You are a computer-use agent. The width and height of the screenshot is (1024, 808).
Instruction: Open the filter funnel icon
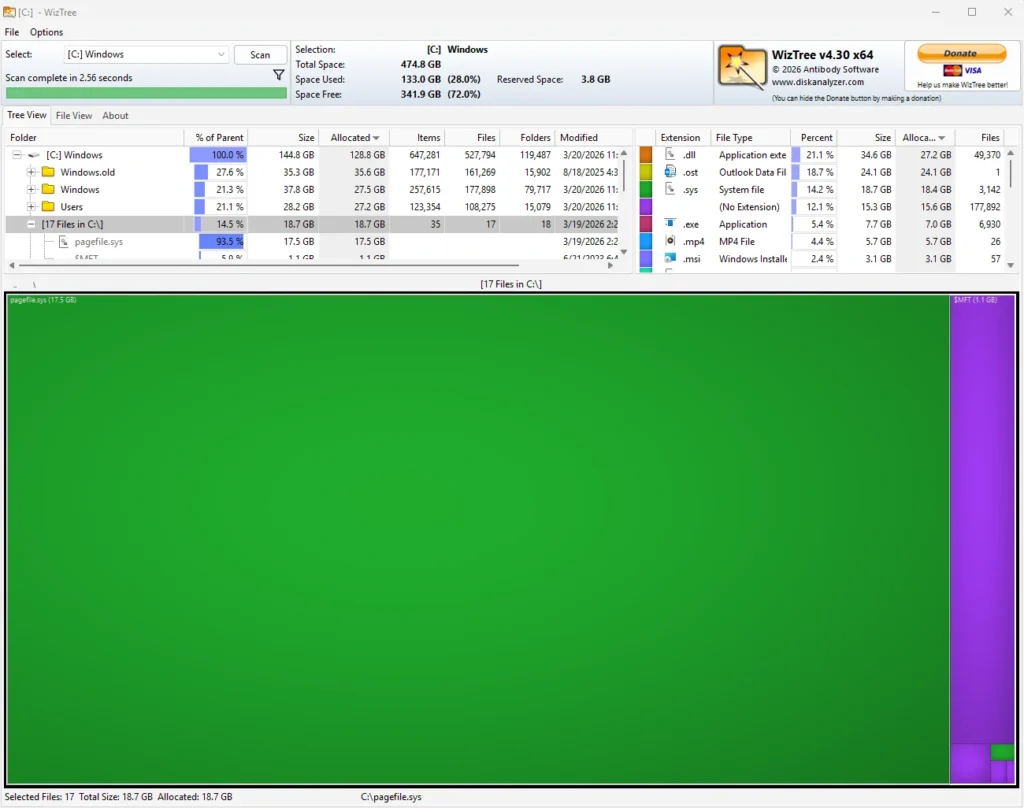[x=279, y=74]
